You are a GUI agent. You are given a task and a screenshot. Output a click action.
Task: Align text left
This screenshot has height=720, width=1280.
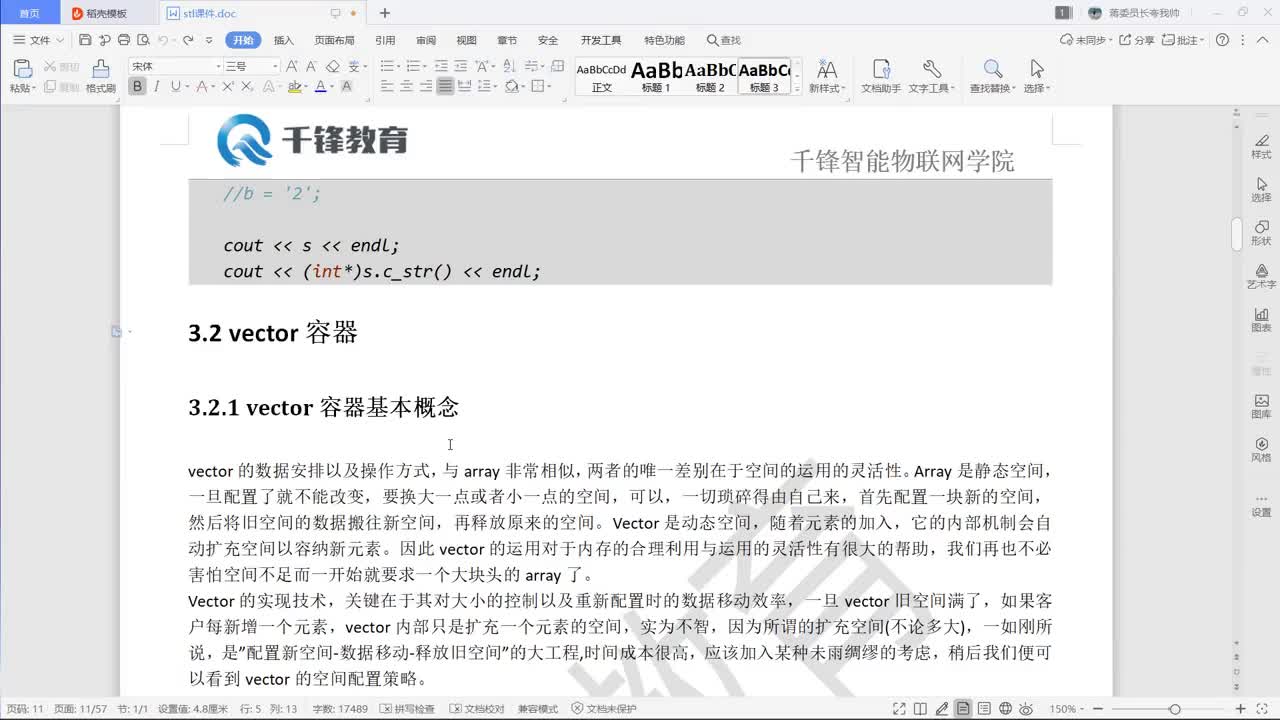(x=387, y=87)
